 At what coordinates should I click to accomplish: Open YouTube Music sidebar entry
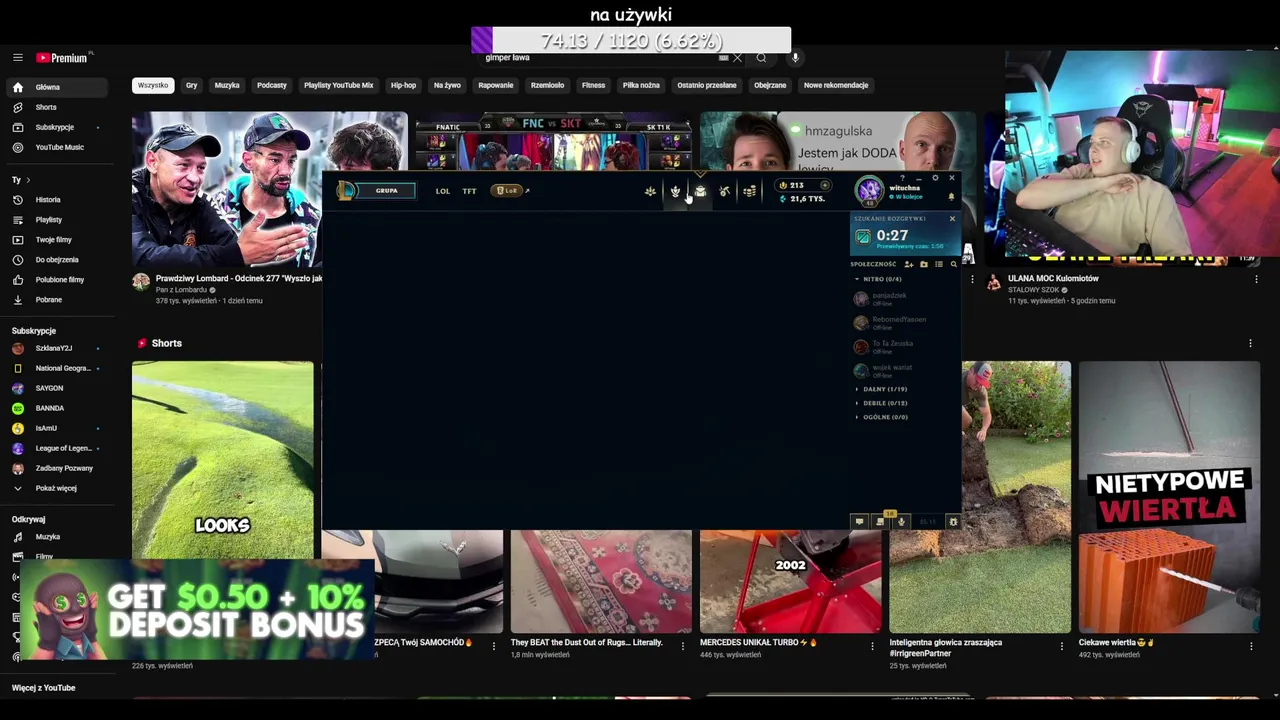pyautogui.click(x=58, y=147)
